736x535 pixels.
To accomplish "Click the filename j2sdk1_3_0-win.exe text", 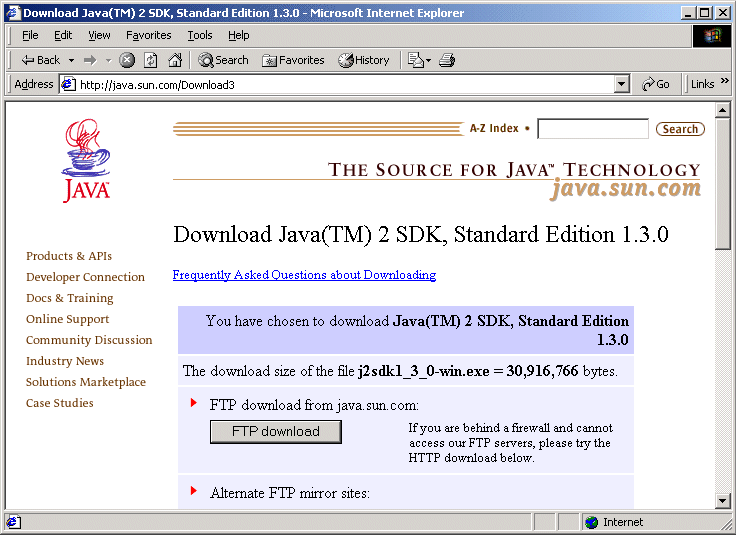I will (x=423, y=371).
